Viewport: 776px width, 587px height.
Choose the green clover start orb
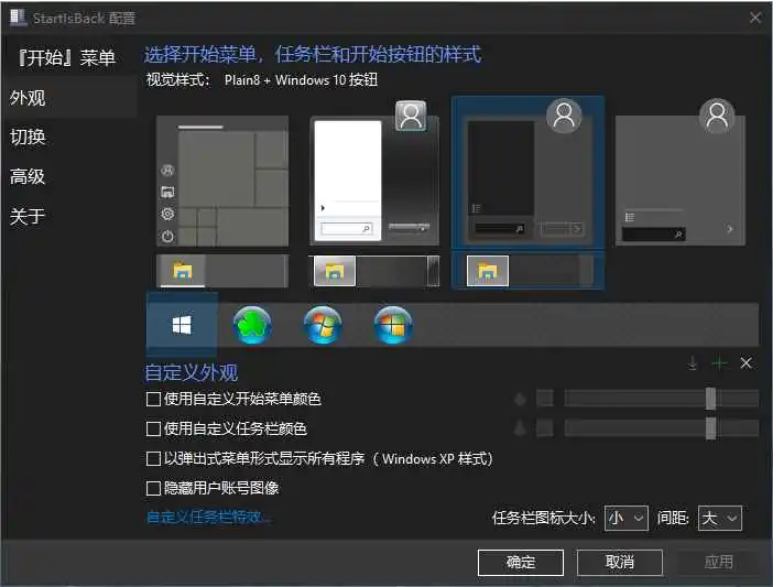252,325
